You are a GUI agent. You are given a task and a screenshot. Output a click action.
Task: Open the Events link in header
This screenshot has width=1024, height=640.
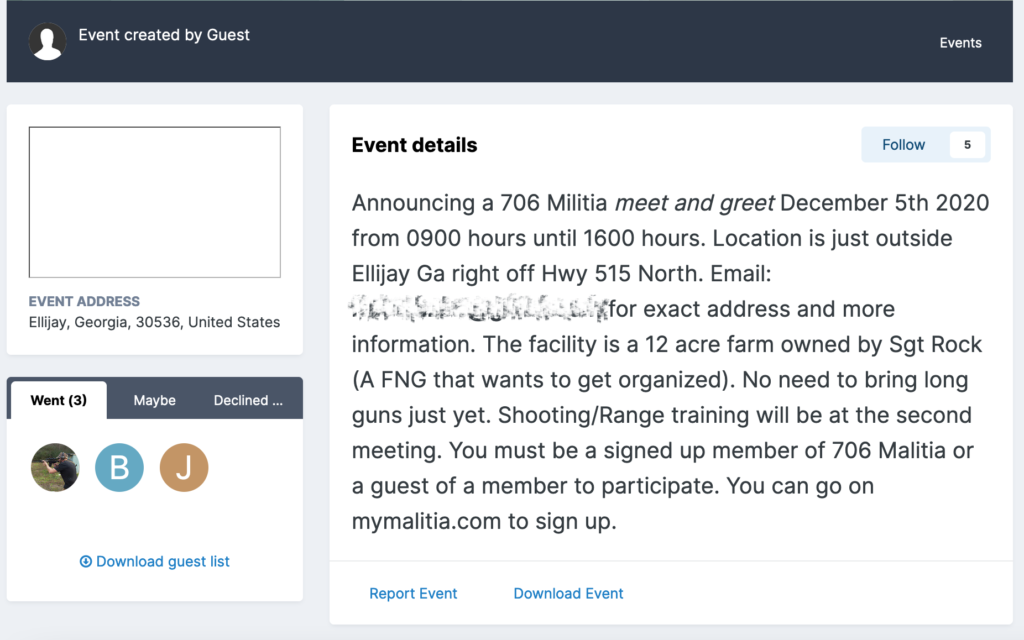(x=961, y=43)
